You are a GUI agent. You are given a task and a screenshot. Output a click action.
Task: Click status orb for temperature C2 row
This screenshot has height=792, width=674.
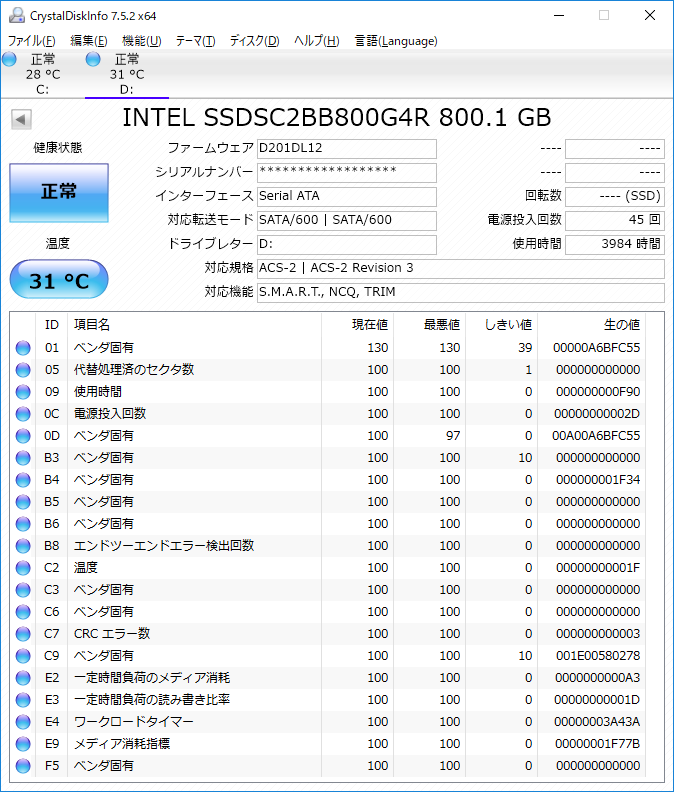tap(23, 568)
